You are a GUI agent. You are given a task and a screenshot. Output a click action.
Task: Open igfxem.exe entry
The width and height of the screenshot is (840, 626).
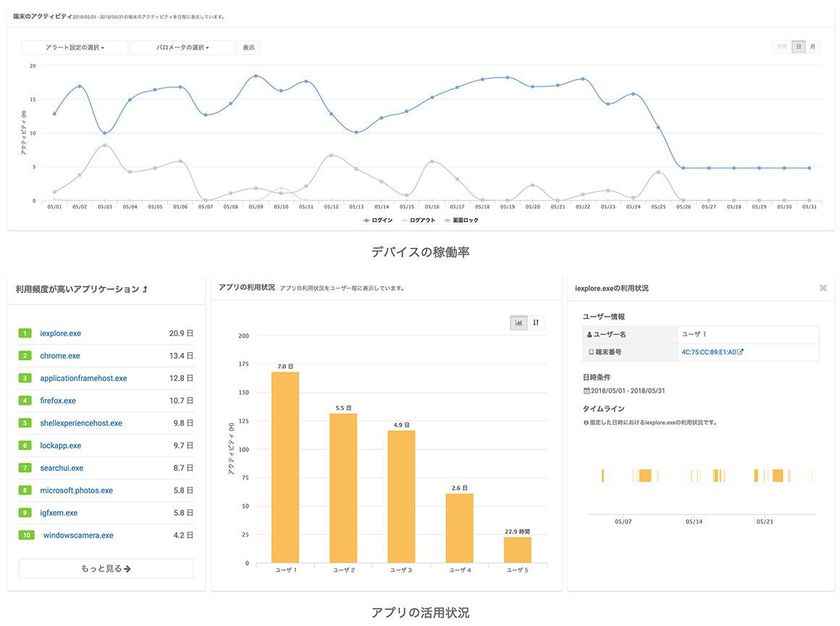coord(58,513)
